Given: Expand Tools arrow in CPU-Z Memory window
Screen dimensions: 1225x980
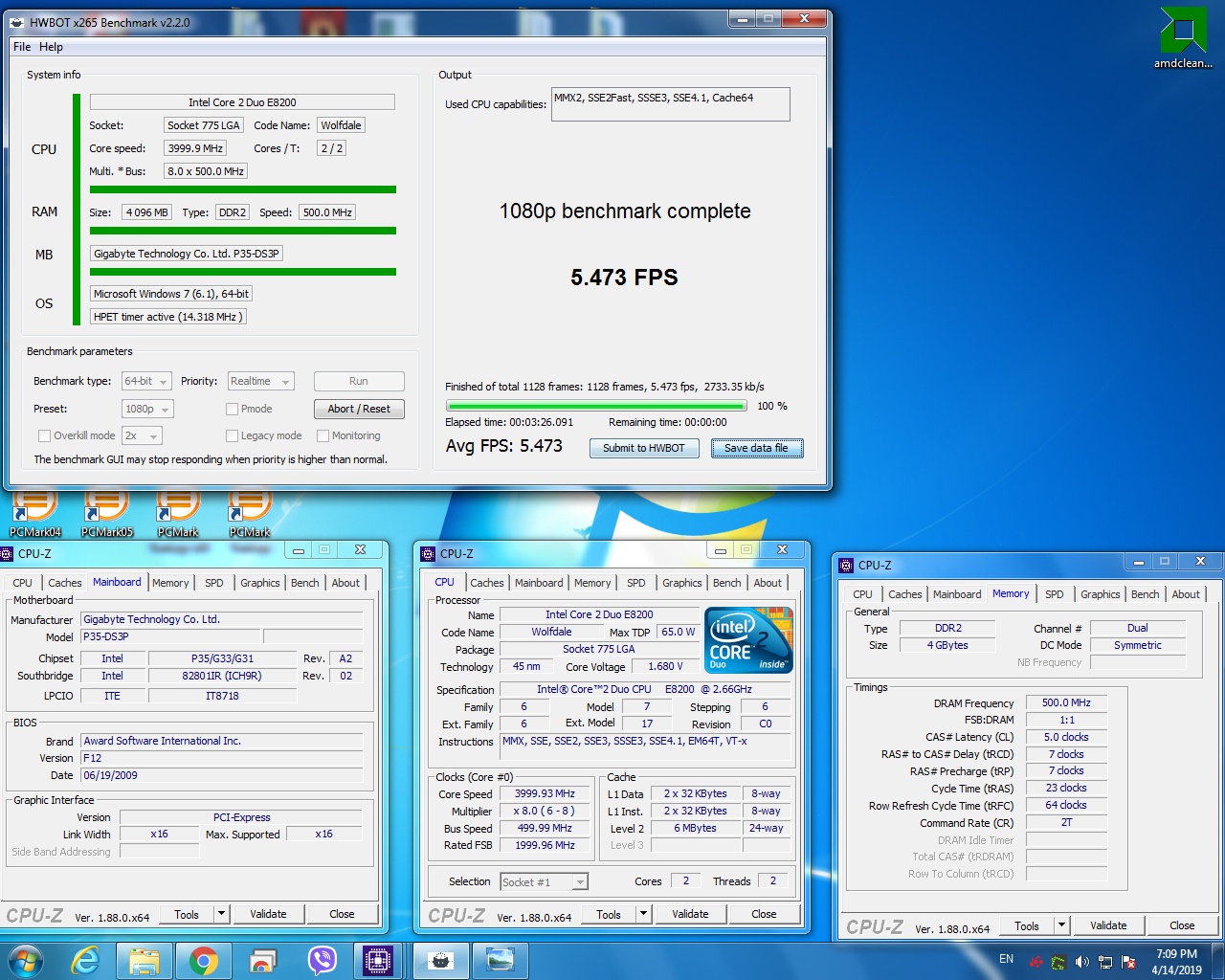Looking at the screenshot, I should point(1061,925).
